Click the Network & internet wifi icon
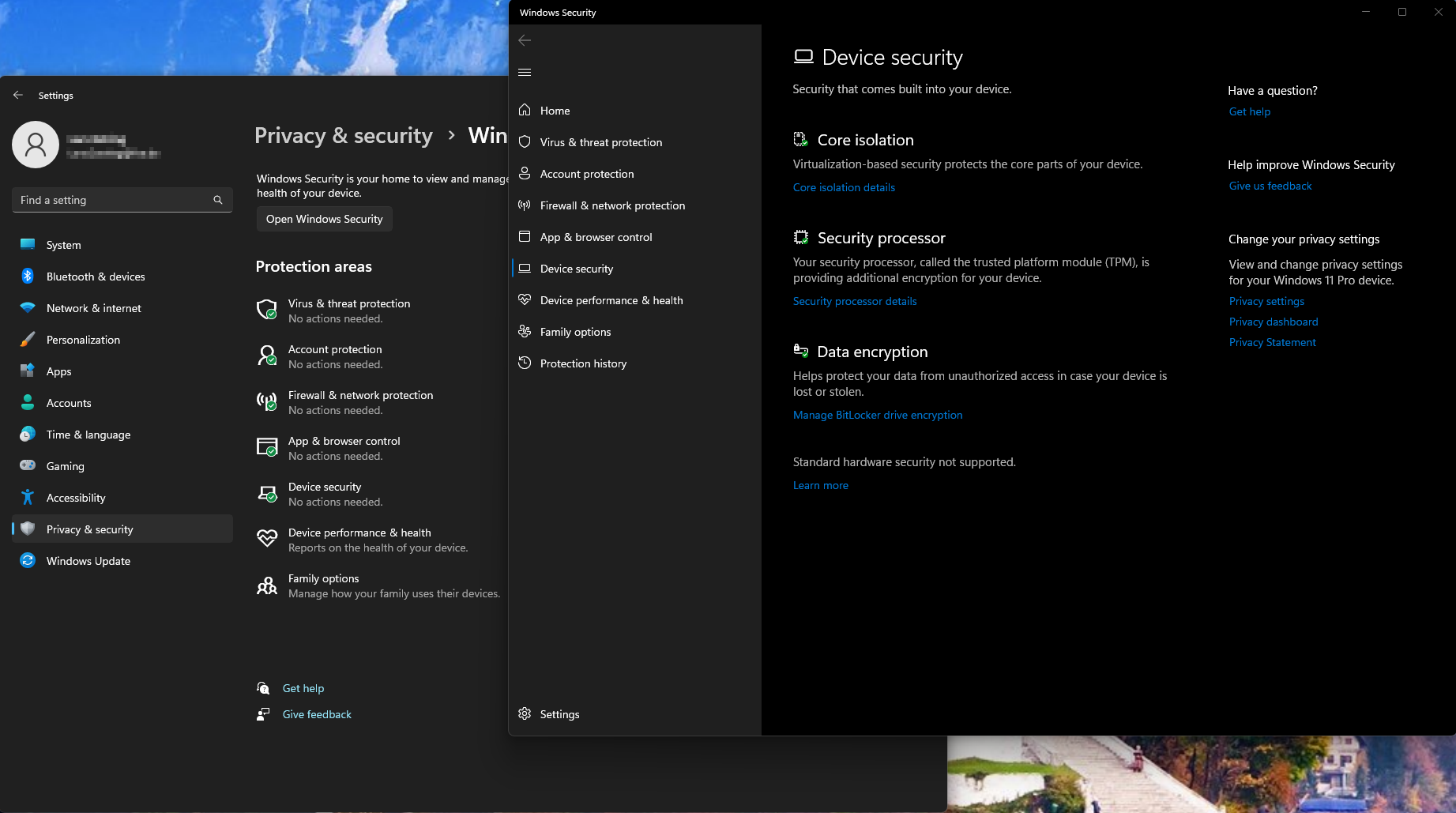The image size is (1456, 813). (28, 307)
